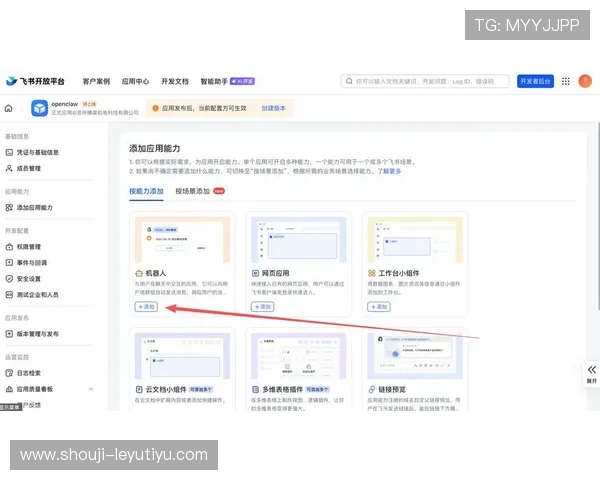
Task: Click the 链接预览 link icon
Action: click(x=372, y=389)
